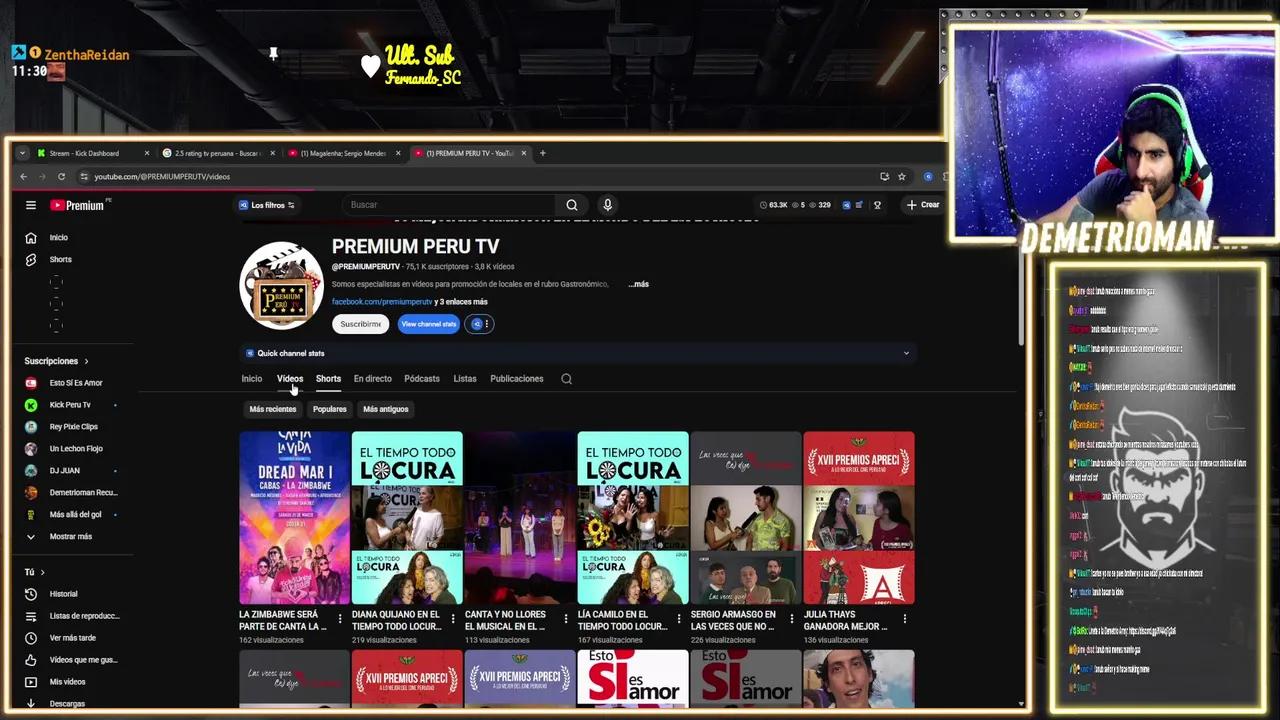This screenshot has width=1280, height=720.
Task: Search within channel using magnifier icon
Action: coord(566,379)
